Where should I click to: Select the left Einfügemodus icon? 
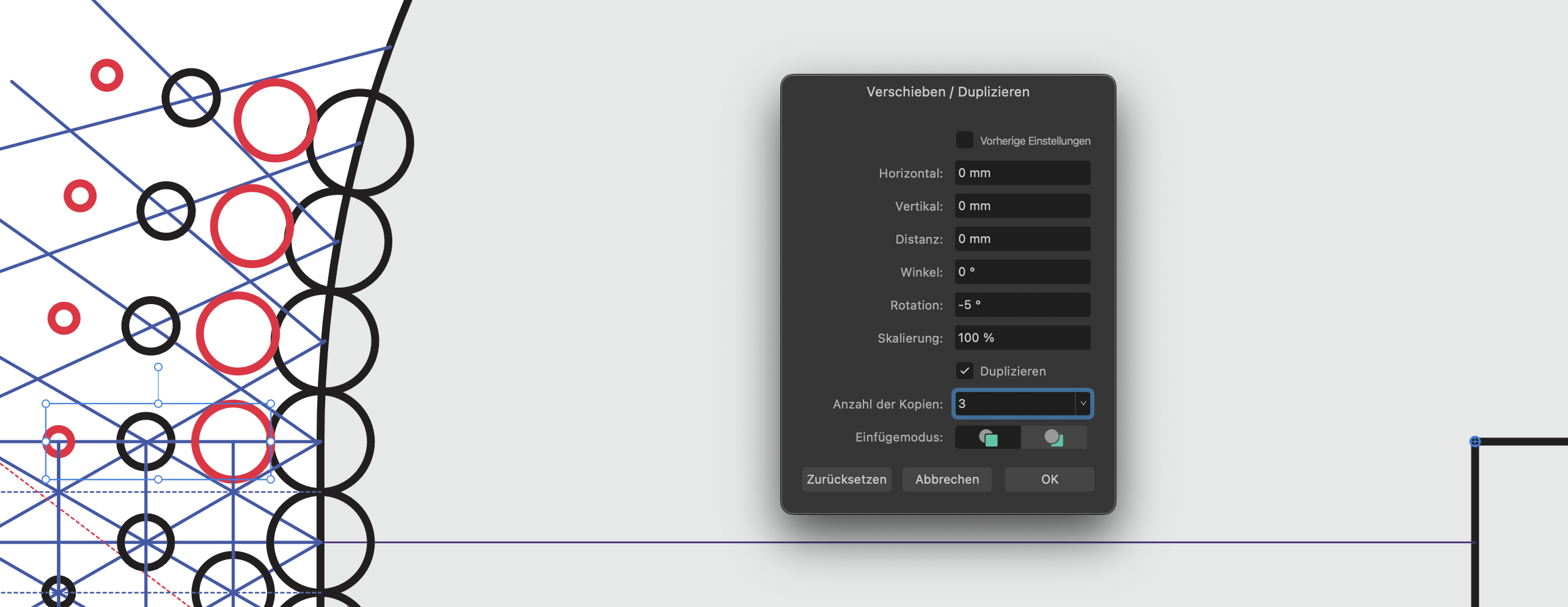tap(987, 438)
